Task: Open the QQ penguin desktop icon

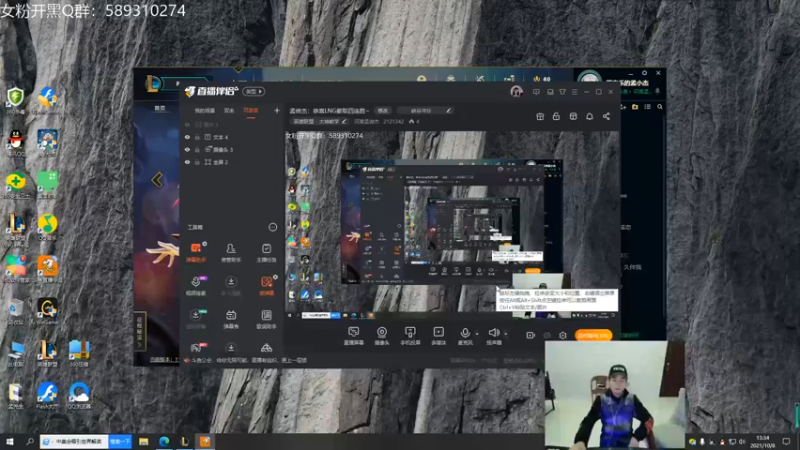Action: point(16,141)
